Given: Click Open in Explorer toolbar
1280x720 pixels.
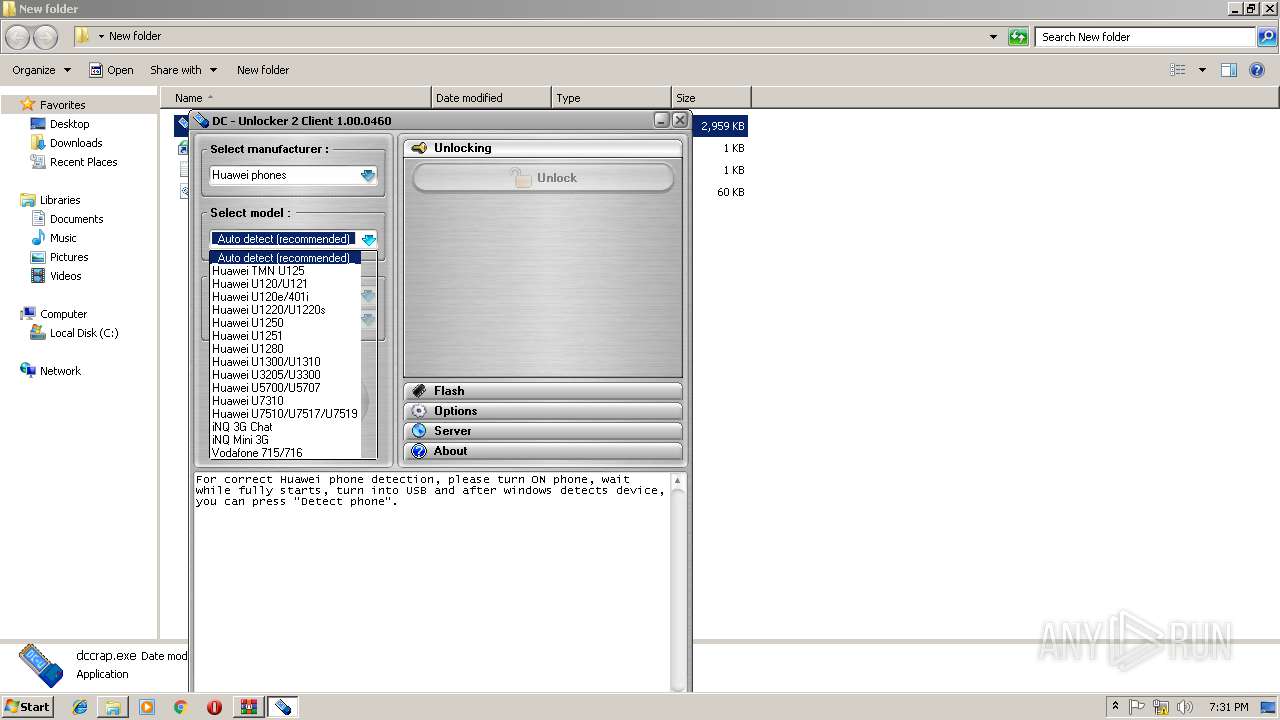Looking at the screenshot, I should (x=111, y=70).
